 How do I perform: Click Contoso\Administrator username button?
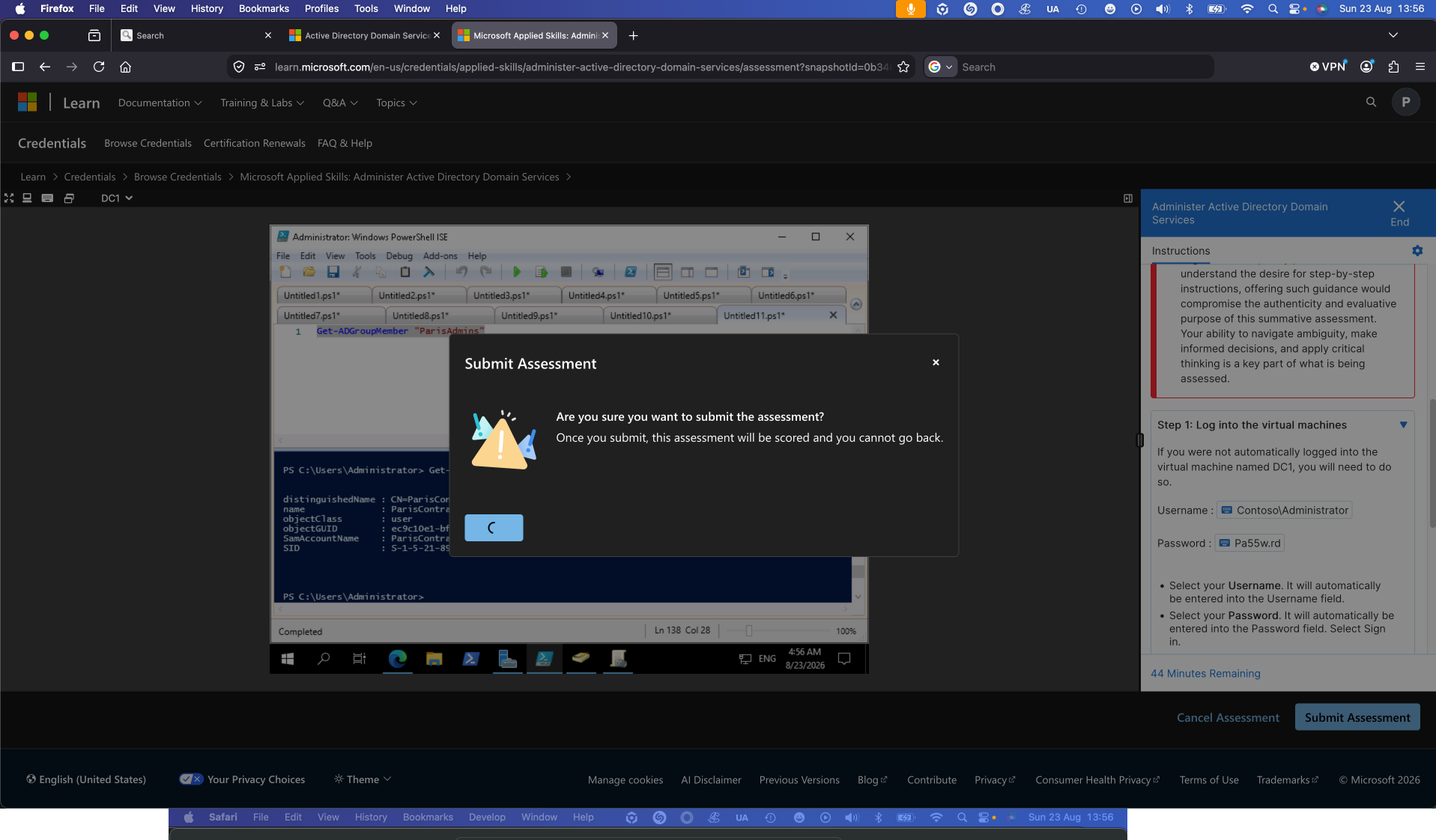1285,511
